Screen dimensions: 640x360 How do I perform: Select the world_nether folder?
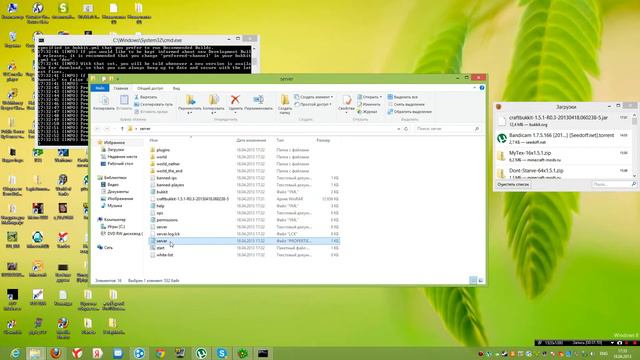click(168, 164)
